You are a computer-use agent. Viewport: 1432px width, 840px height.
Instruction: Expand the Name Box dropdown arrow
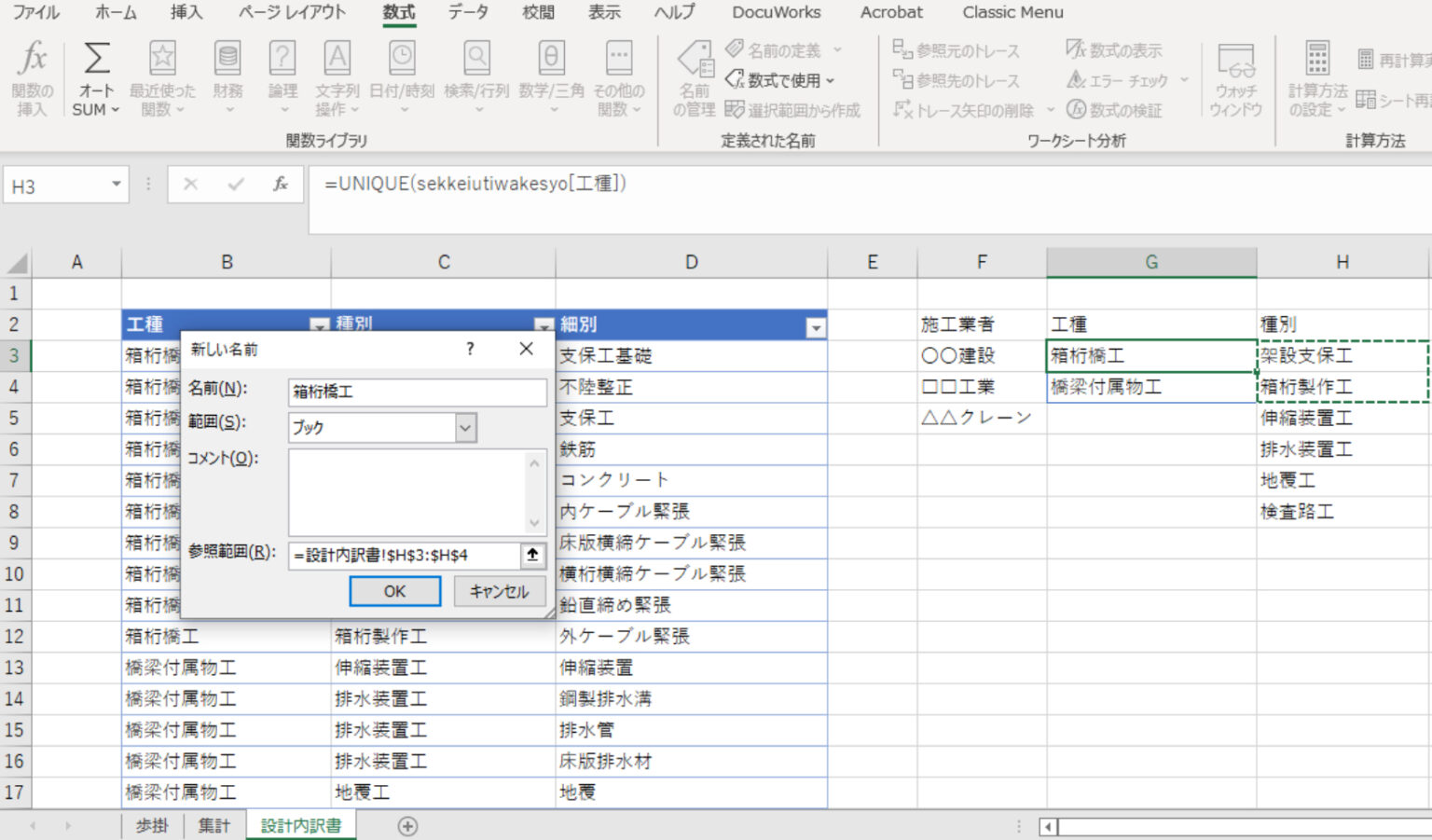(117, 185)
